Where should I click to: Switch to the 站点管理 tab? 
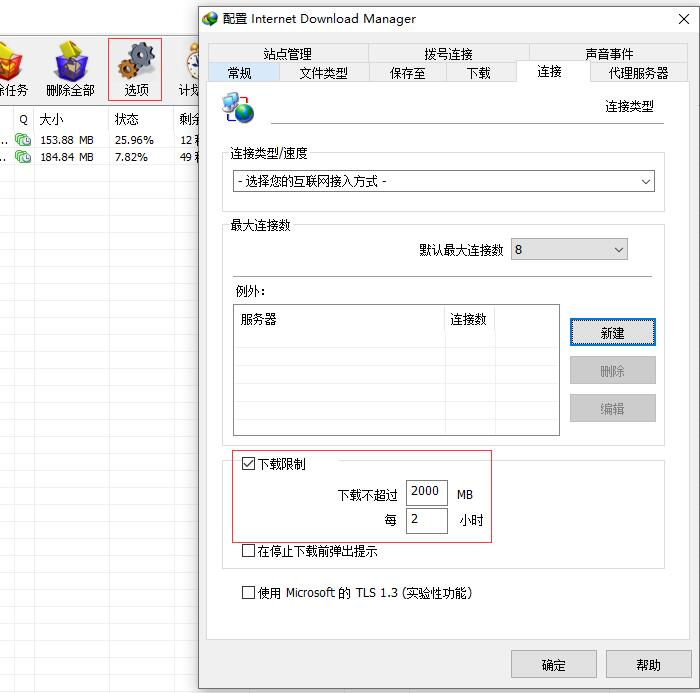(x=288, y=53)
